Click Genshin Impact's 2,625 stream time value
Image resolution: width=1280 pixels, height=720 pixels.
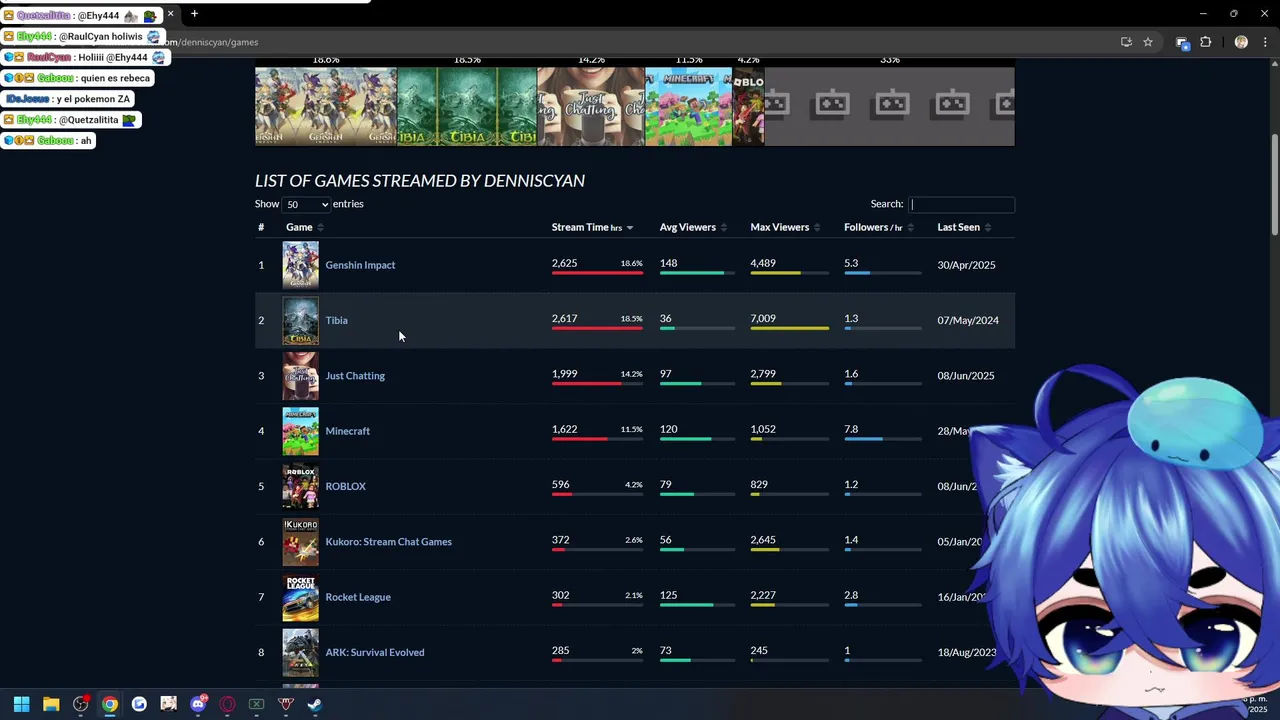click(564, 264)
